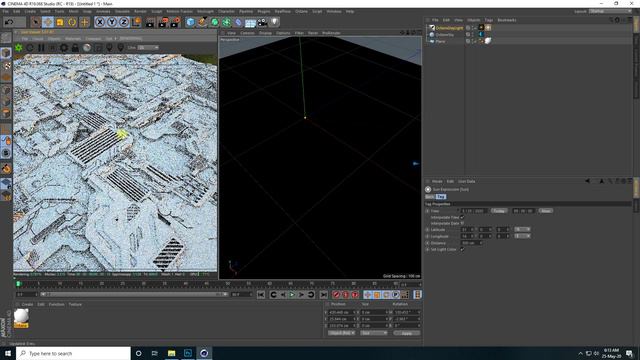Click the Distance input field
The image size is (640, 360).
[x=471, y=243]
